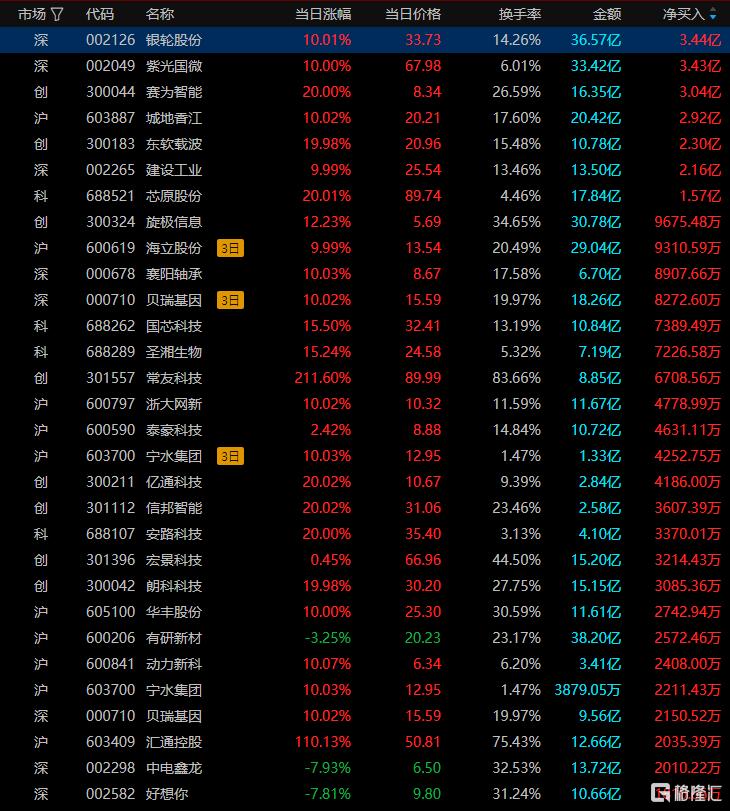This screenshot has height=811, width=730.
Task: Open the funnel filter beside 市场
Action: tap(57, 14)
